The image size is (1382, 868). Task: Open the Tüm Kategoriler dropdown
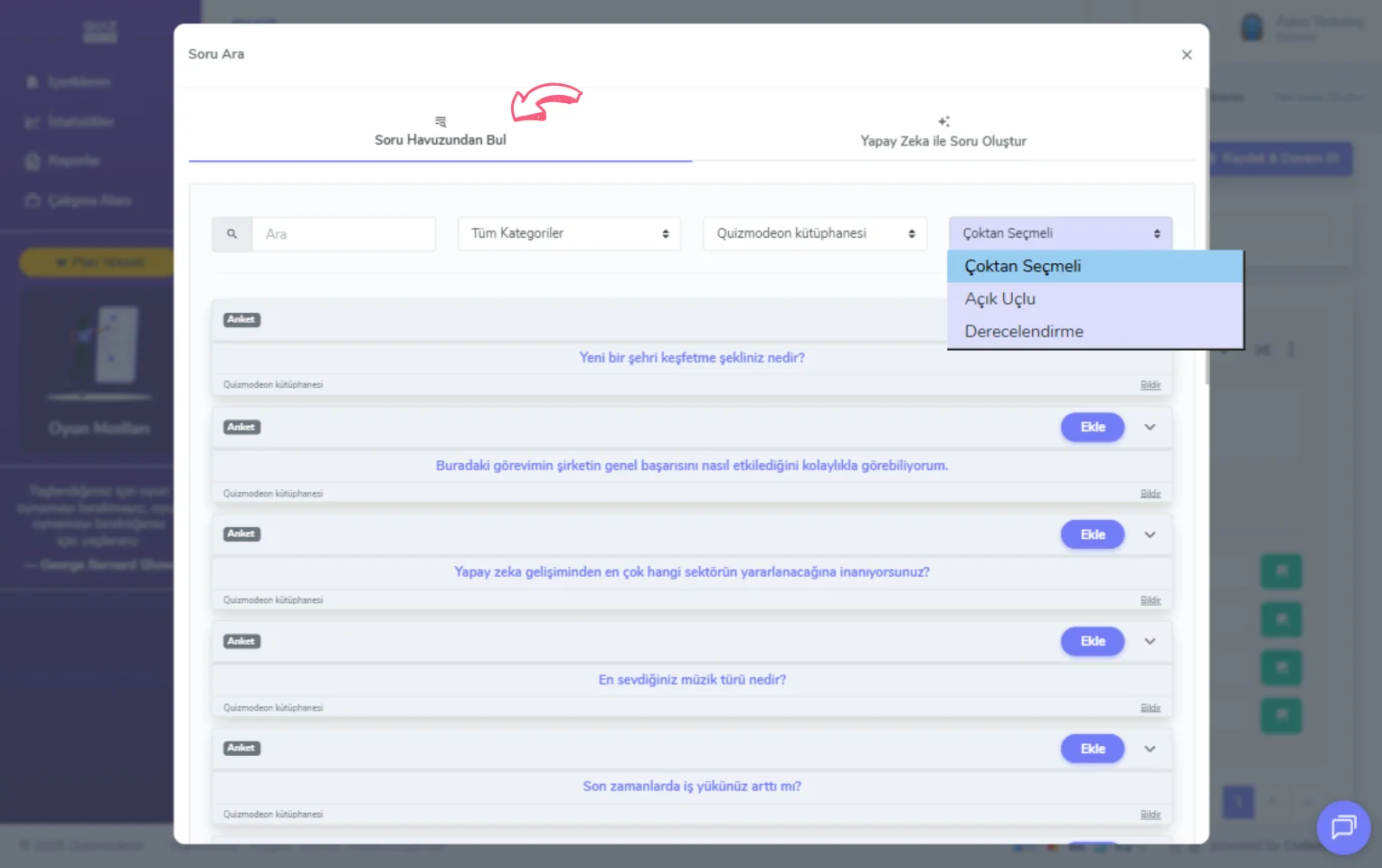click(x=569, y=234)
